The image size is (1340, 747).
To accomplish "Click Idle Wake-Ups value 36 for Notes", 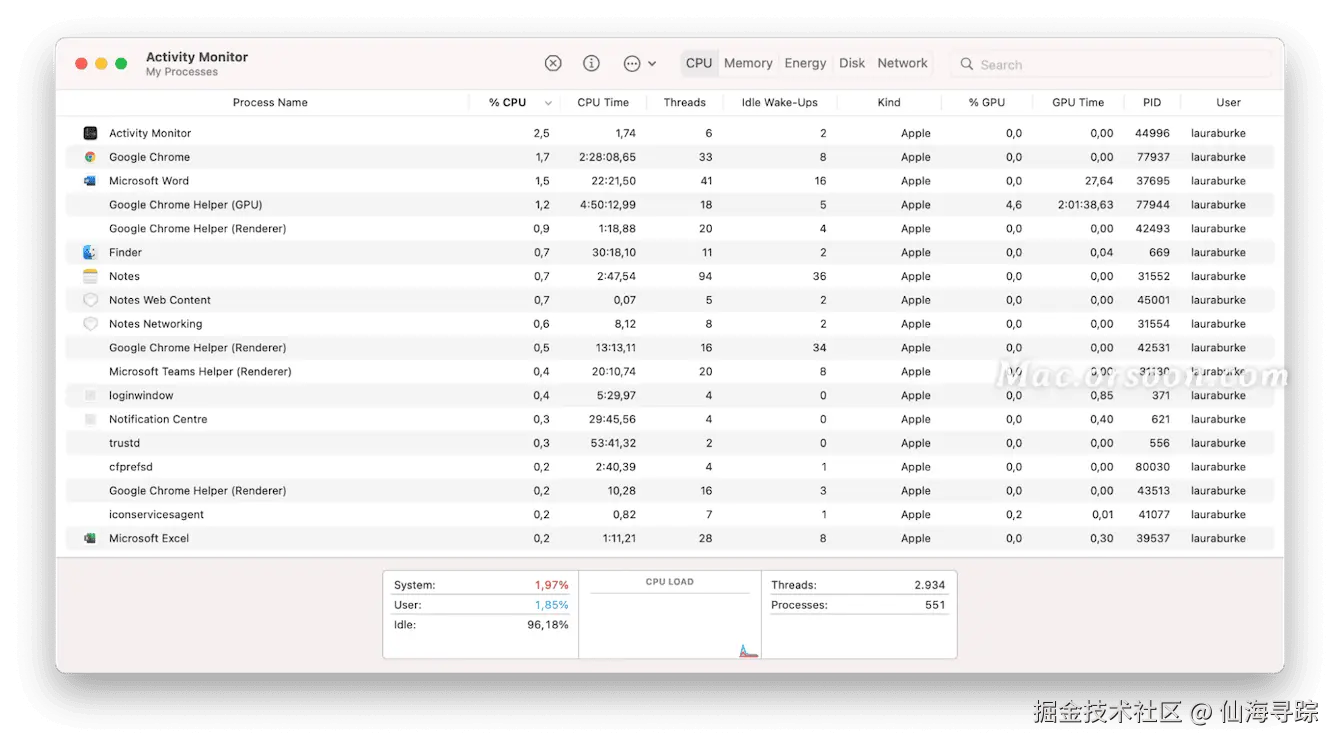I will pos(820,276).
